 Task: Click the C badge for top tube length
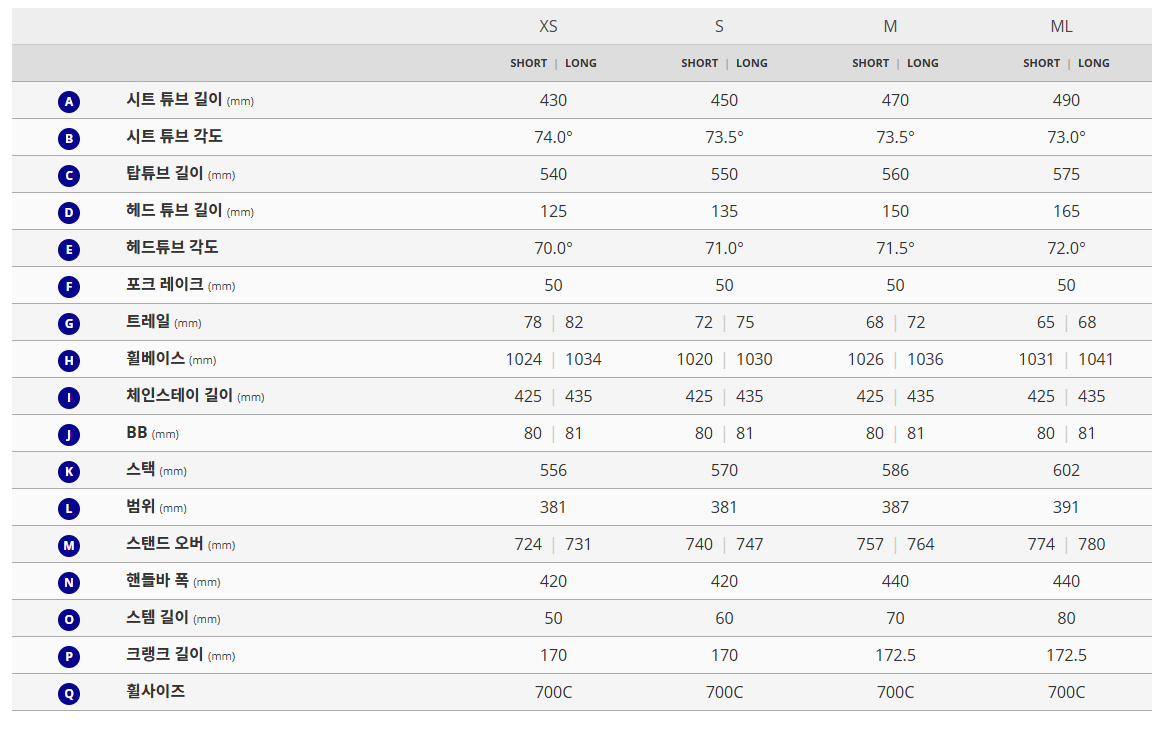click(x=68, y=175)
